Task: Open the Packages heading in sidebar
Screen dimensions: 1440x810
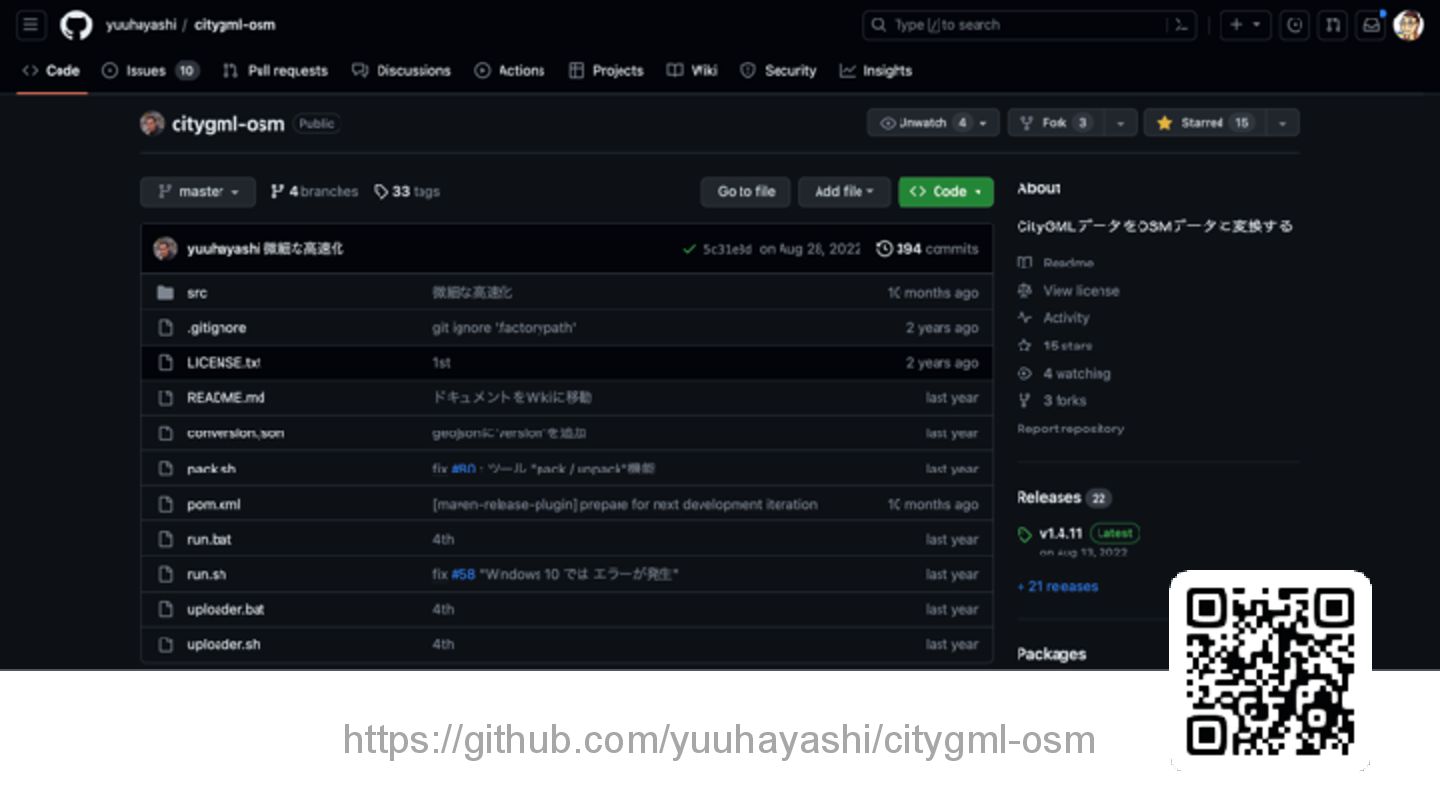Action: click(1051, 654)
